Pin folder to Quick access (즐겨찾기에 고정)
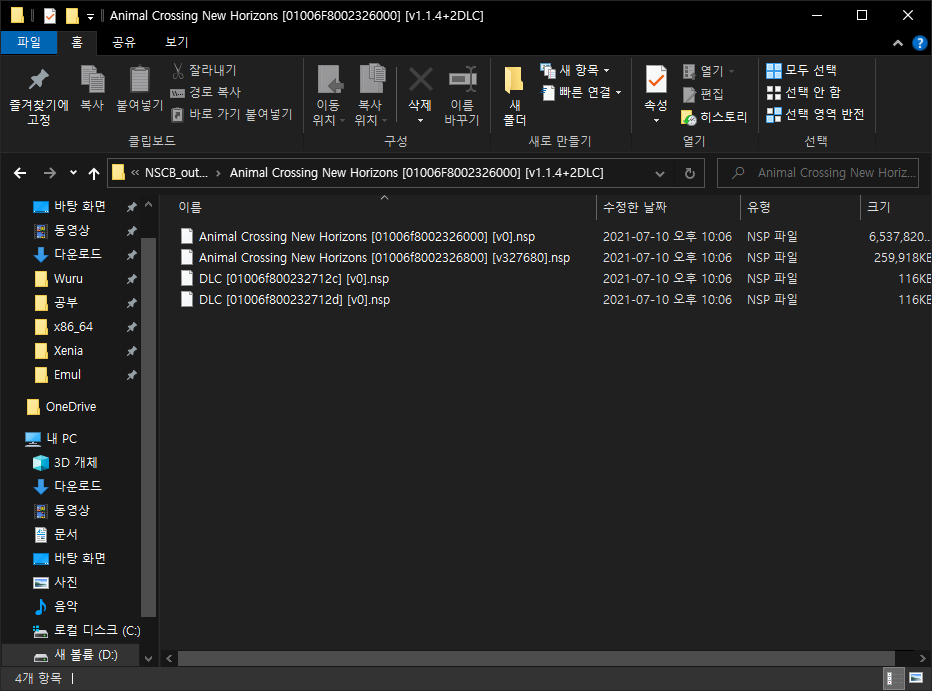932x691 pixels. 39,95
